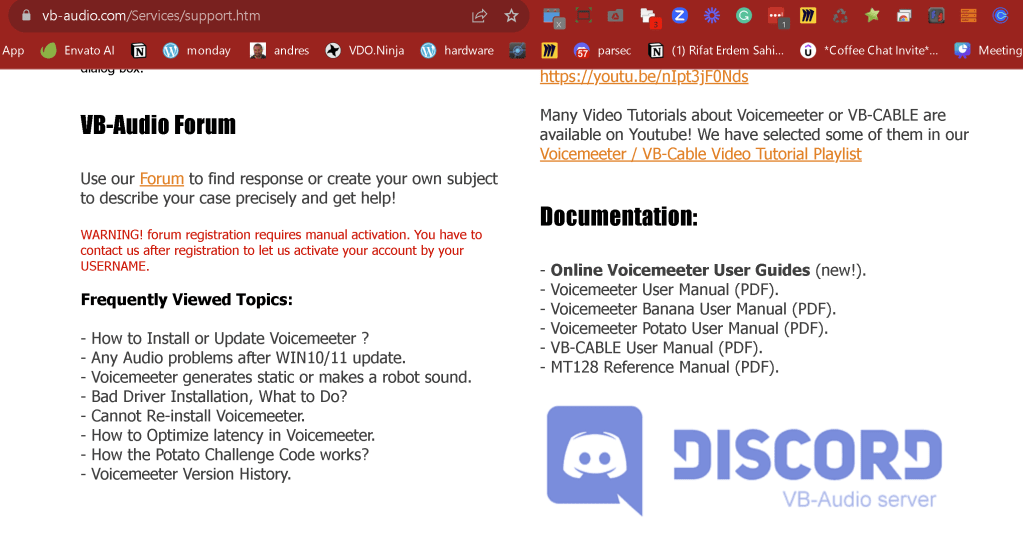Image resolution: width=1023 pixels, height=536 pixels.
Task: Open the Grammarly extension icon
Action: [744, 16]
